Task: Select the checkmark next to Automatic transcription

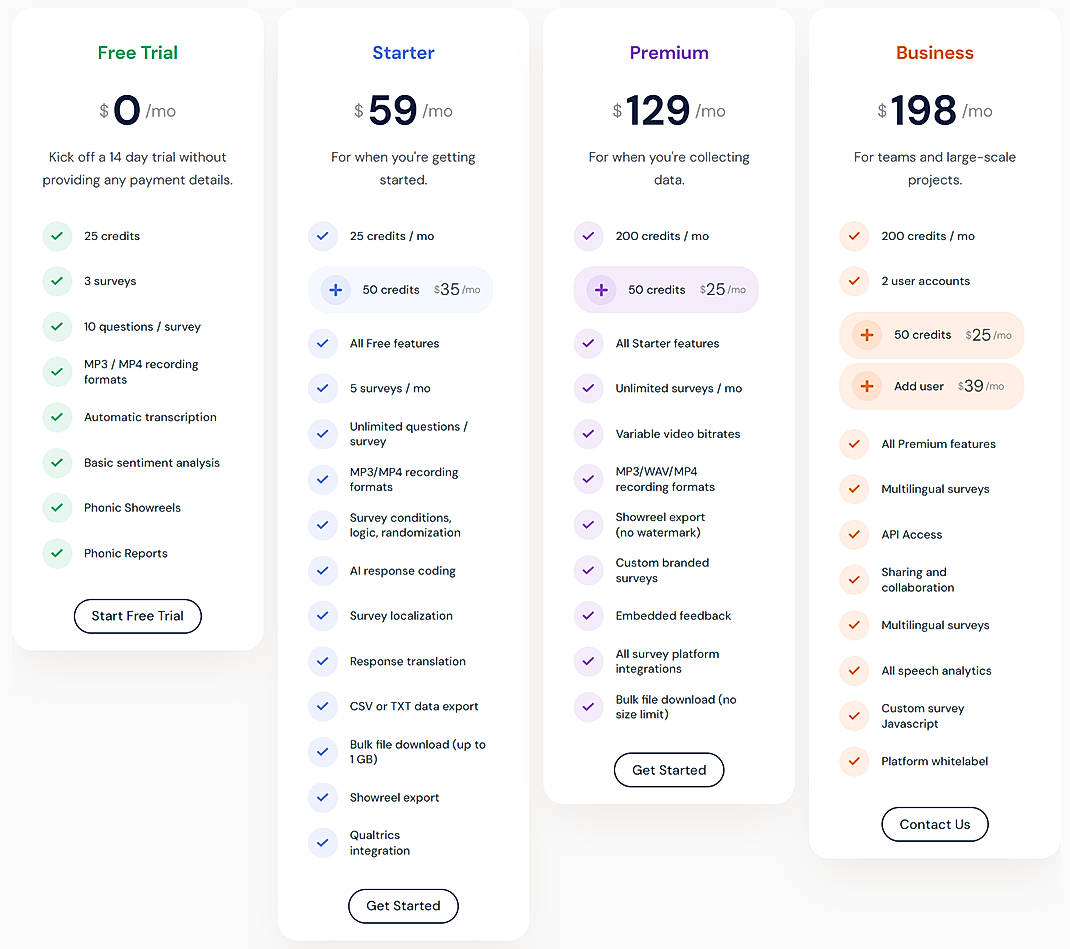Action: pos(57,417)
